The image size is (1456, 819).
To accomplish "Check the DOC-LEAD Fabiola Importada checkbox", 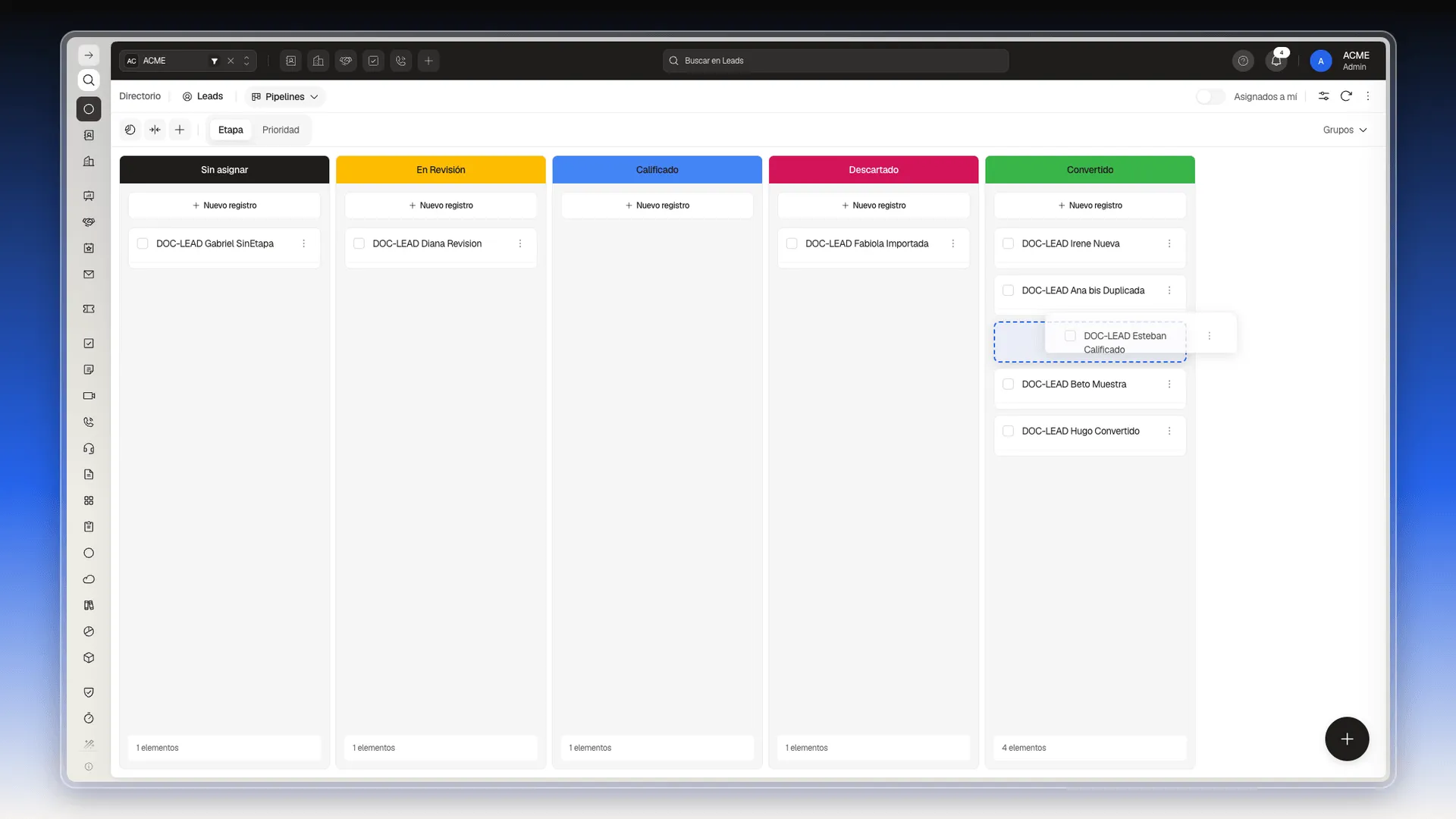I will click(792, 243).
